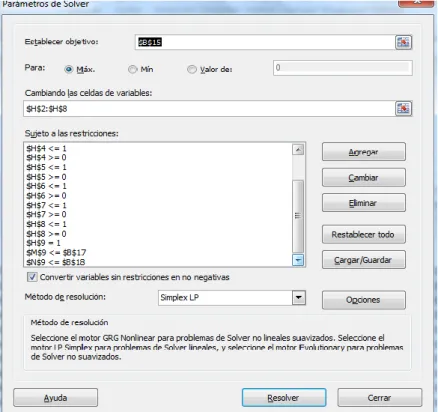Open the Opciones button

point(364,300)
